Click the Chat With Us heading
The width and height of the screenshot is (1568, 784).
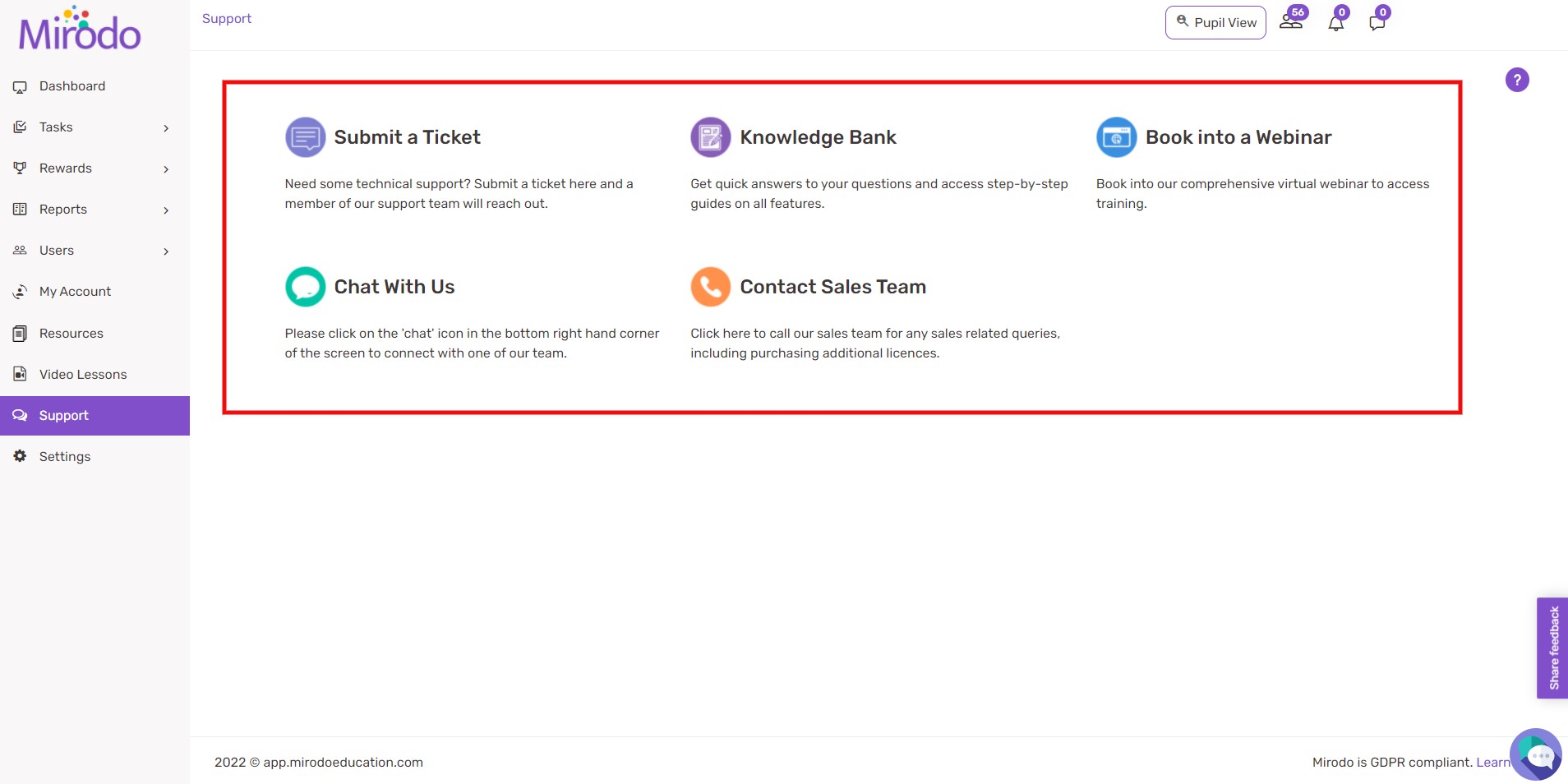(x=394, y=287)
